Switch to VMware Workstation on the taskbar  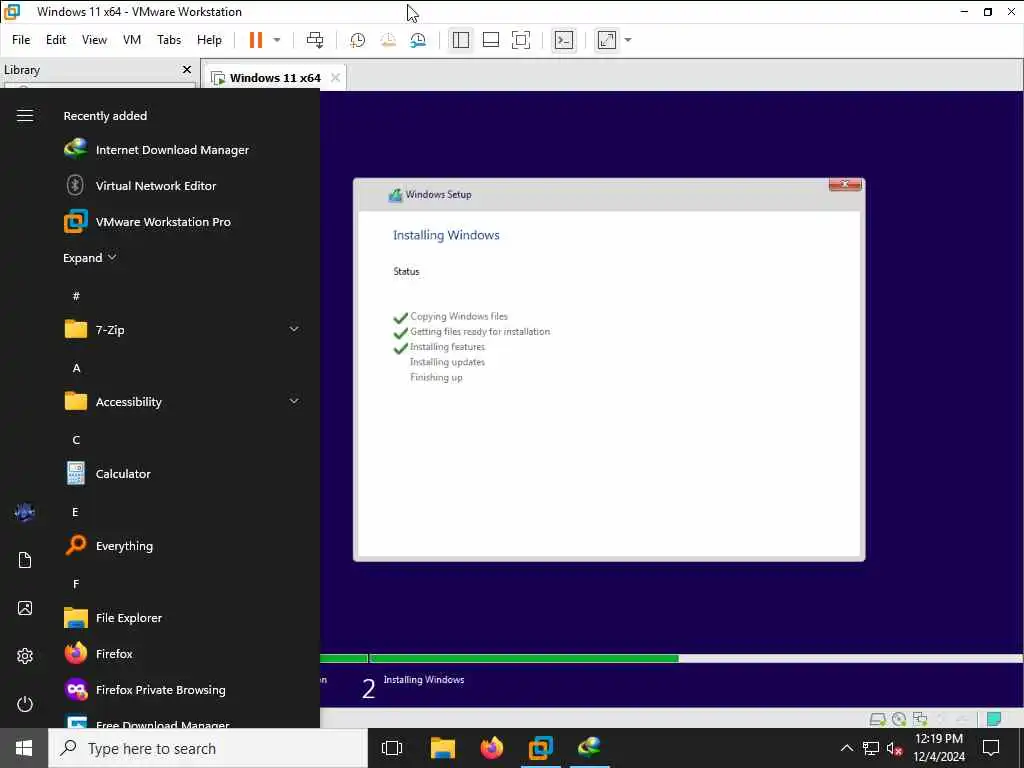click(x=541, y=748)
